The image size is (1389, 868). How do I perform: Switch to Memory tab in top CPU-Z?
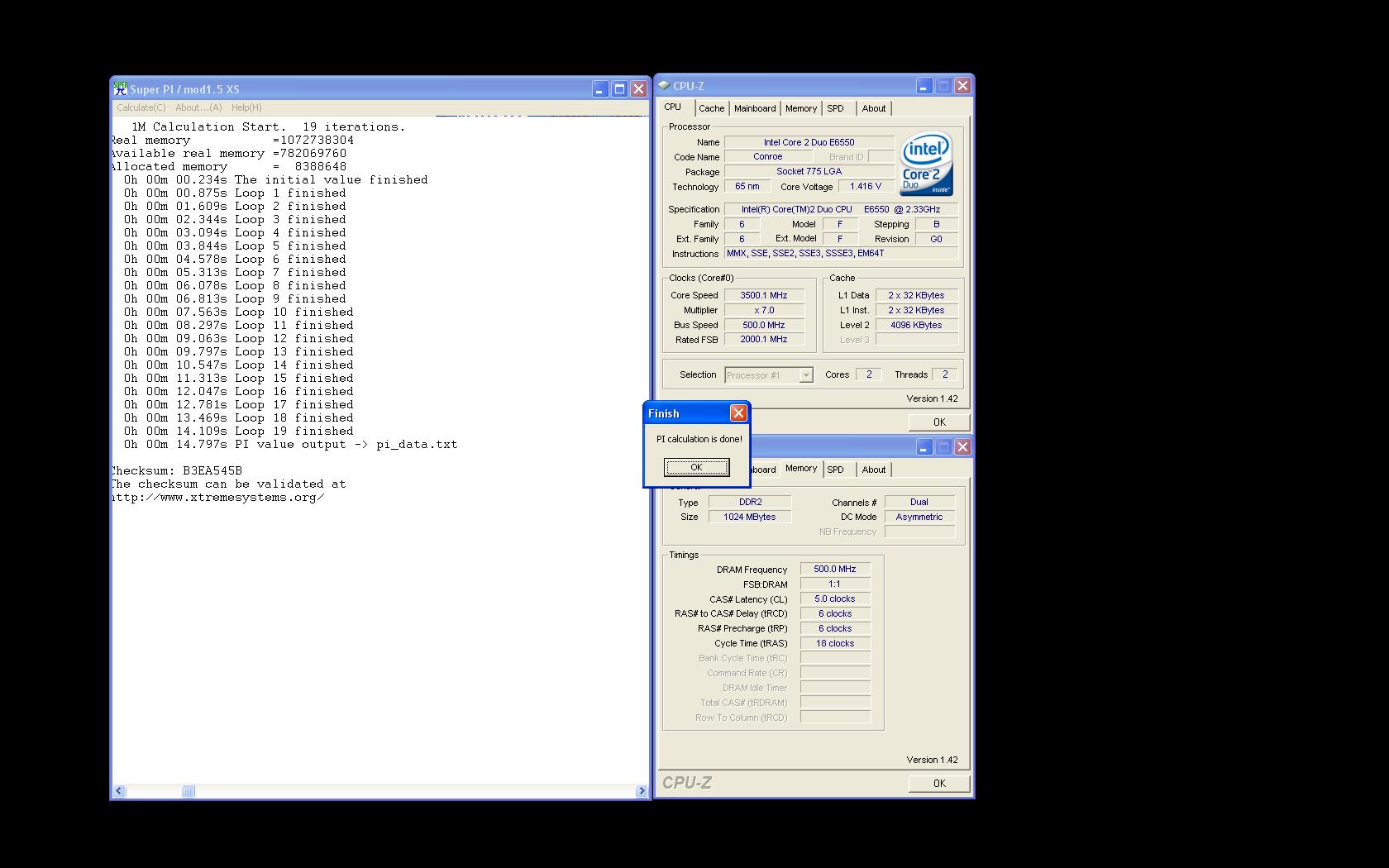[x=800, y=108]
